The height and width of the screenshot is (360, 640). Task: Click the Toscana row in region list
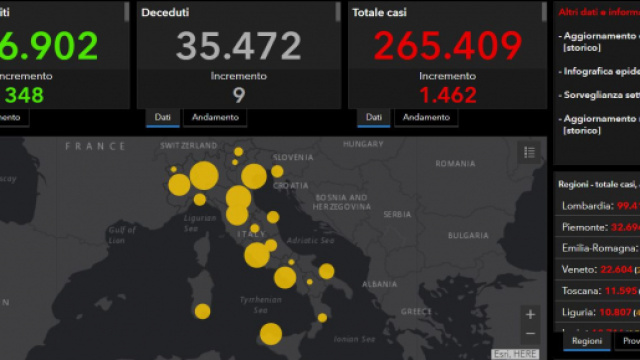tap(597, 291)
